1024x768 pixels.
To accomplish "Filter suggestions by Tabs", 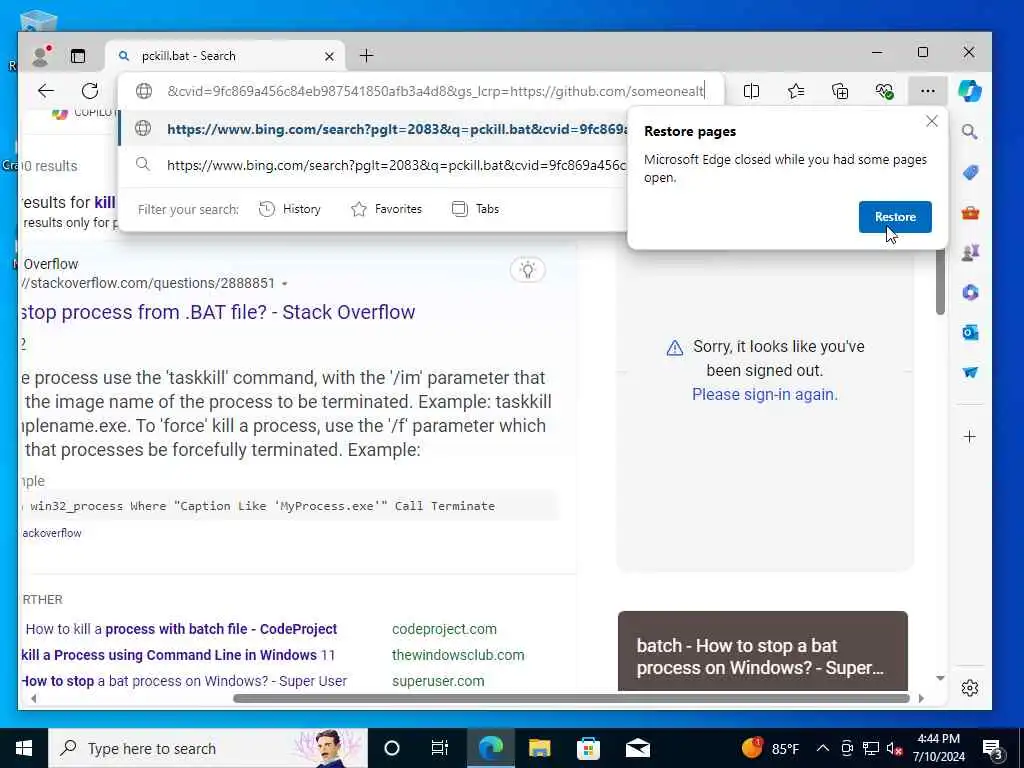I will (x=475, y=209).
